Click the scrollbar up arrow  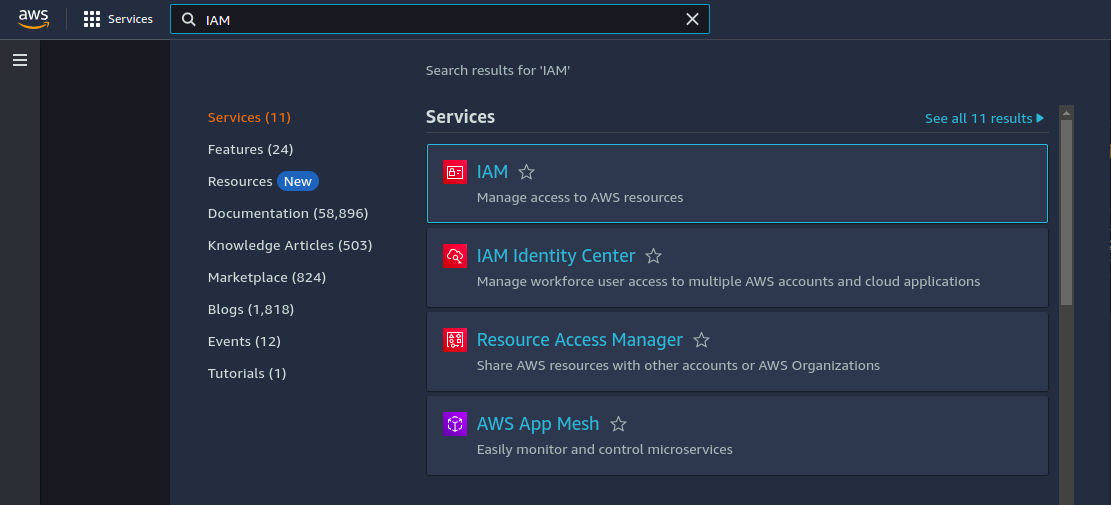tap(1066, 112)
